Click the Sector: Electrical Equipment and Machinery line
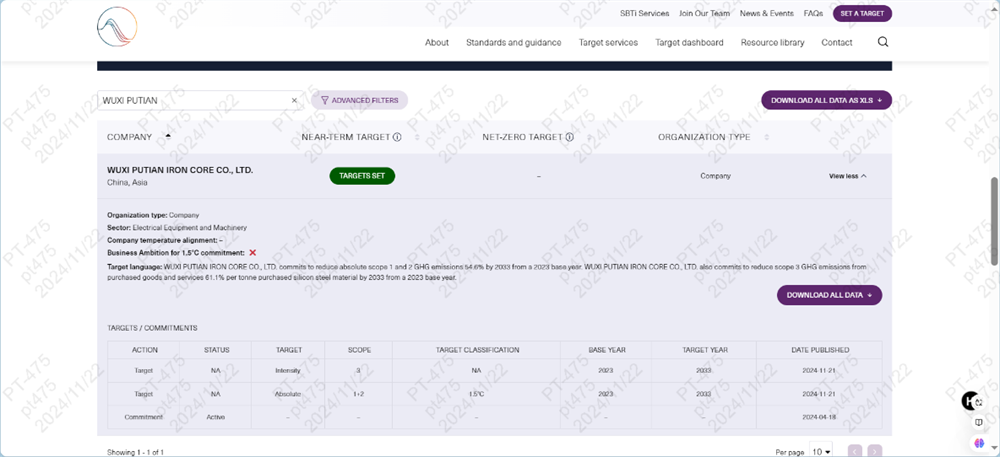The width and height of the screenshot is (1000, 457). [177, 228]
